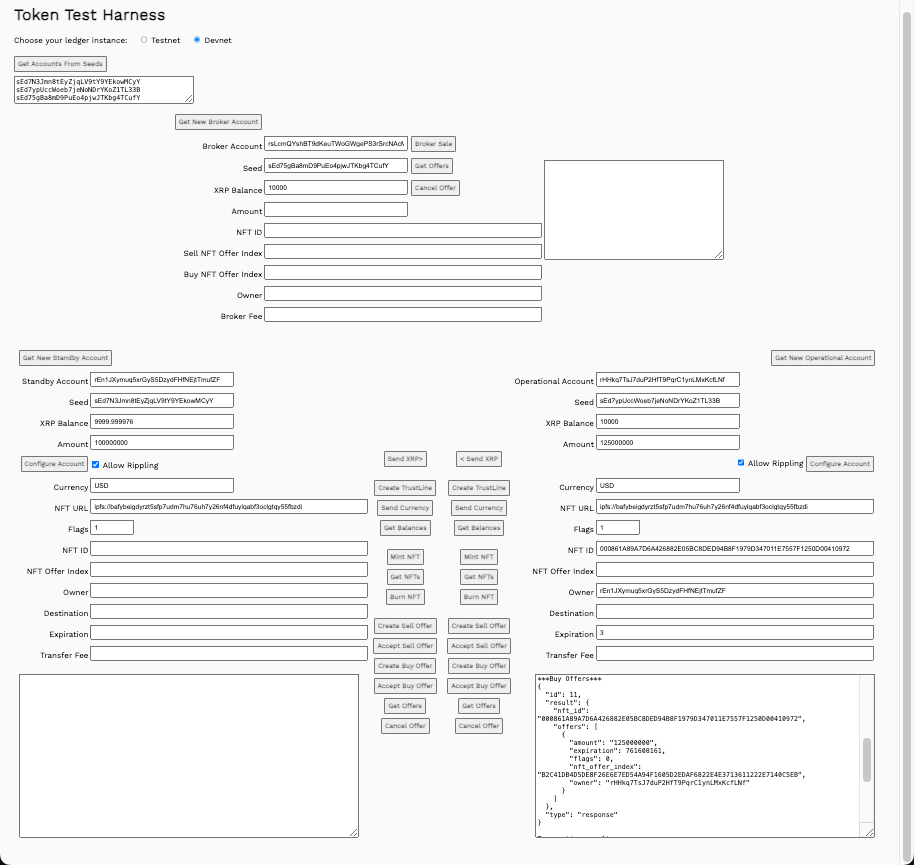The width and height of the screenshot is (914, 865).
Task: Click inside the Broker Fee input field
Action: point(403,315)
